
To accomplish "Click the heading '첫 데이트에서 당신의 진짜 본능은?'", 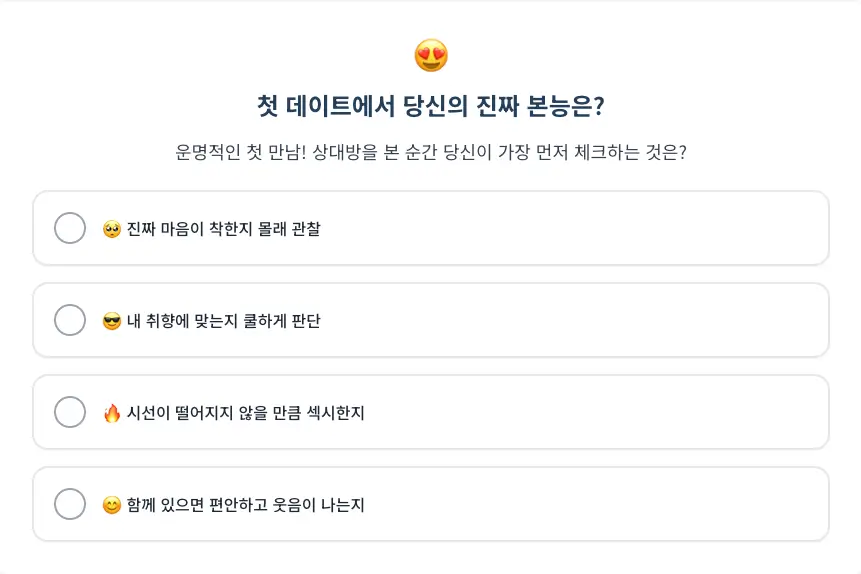I will (430, 106).
